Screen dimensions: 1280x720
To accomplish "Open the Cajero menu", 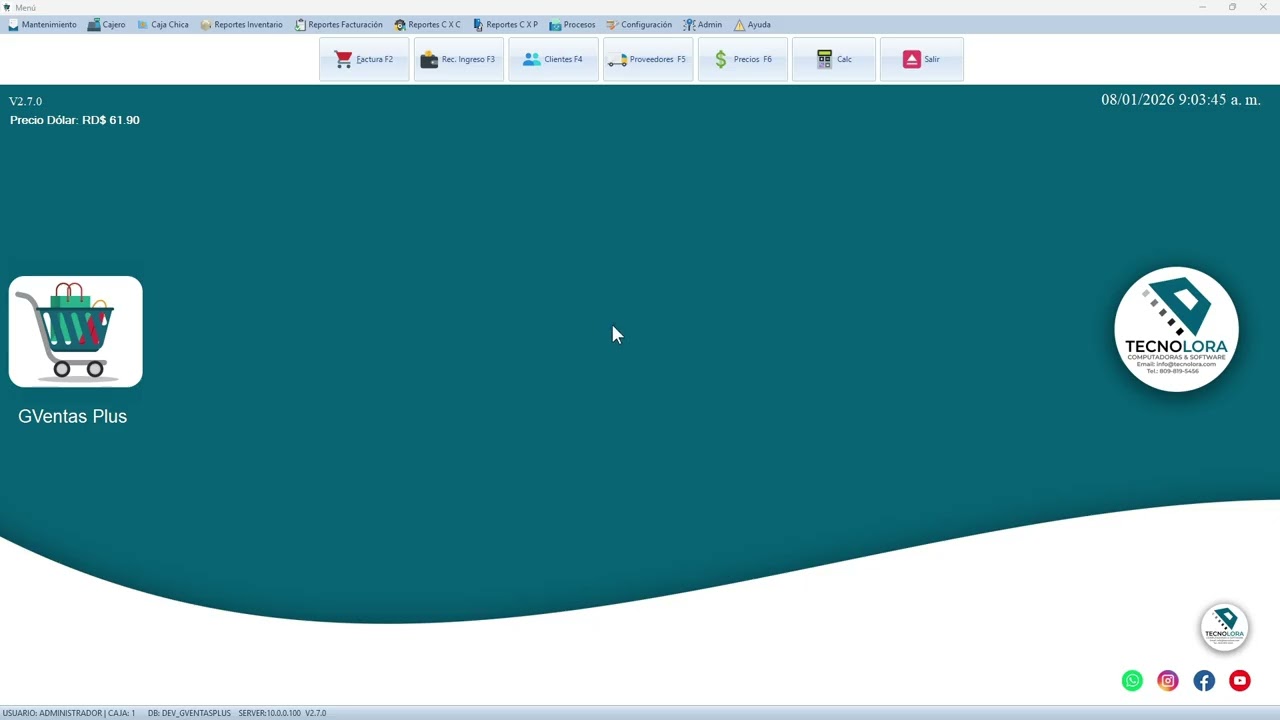I will (x=106, y=25).
